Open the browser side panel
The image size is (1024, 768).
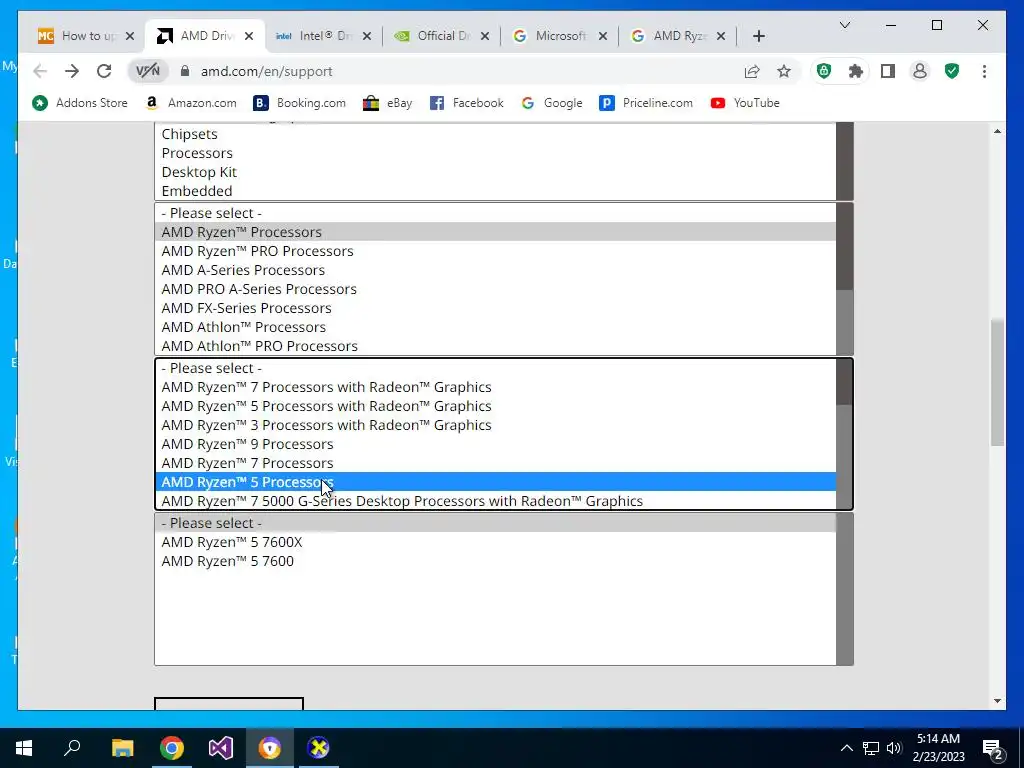pyautogui.click(x=888, y=71)
